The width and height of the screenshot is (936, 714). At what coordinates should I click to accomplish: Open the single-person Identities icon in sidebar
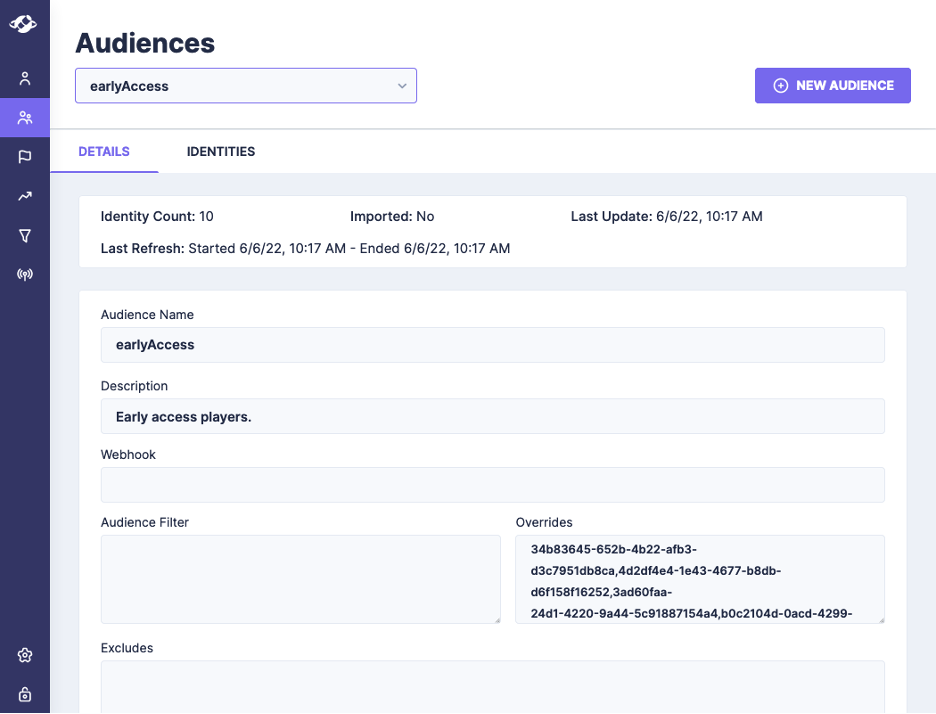click(x=25, y=79)
